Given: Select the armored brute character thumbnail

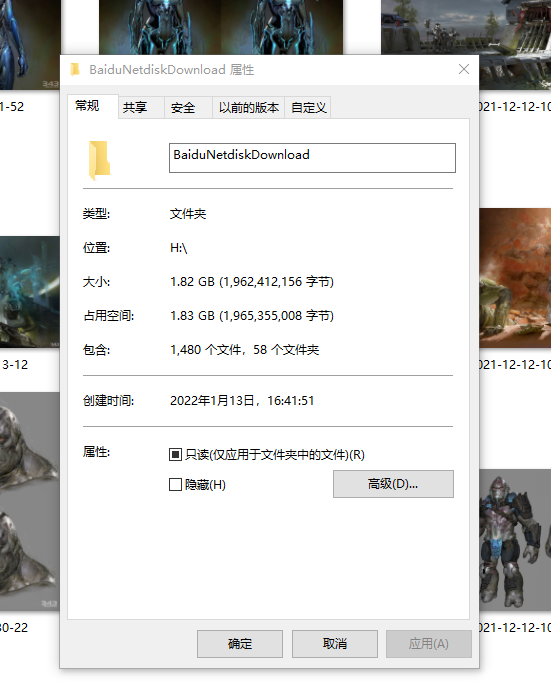Looking at the screenshot, I should click(515, 539).
